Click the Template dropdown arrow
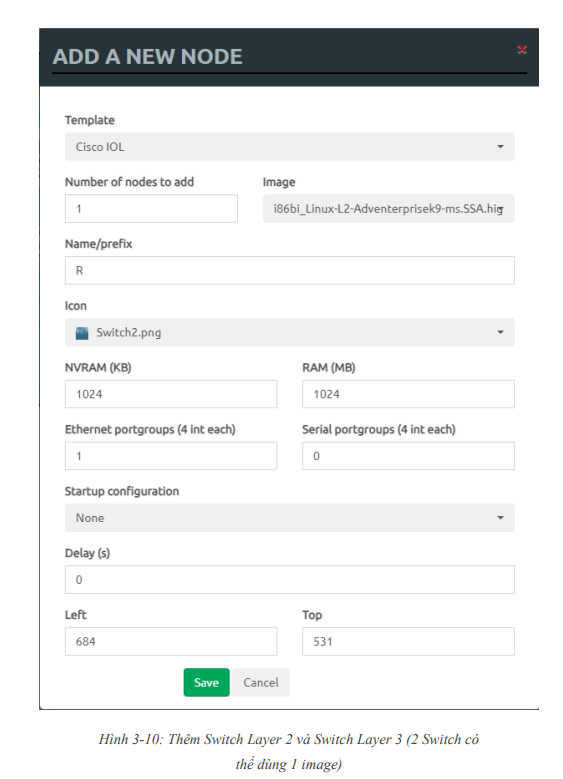563x779 pixels. [x=500, y=147]
